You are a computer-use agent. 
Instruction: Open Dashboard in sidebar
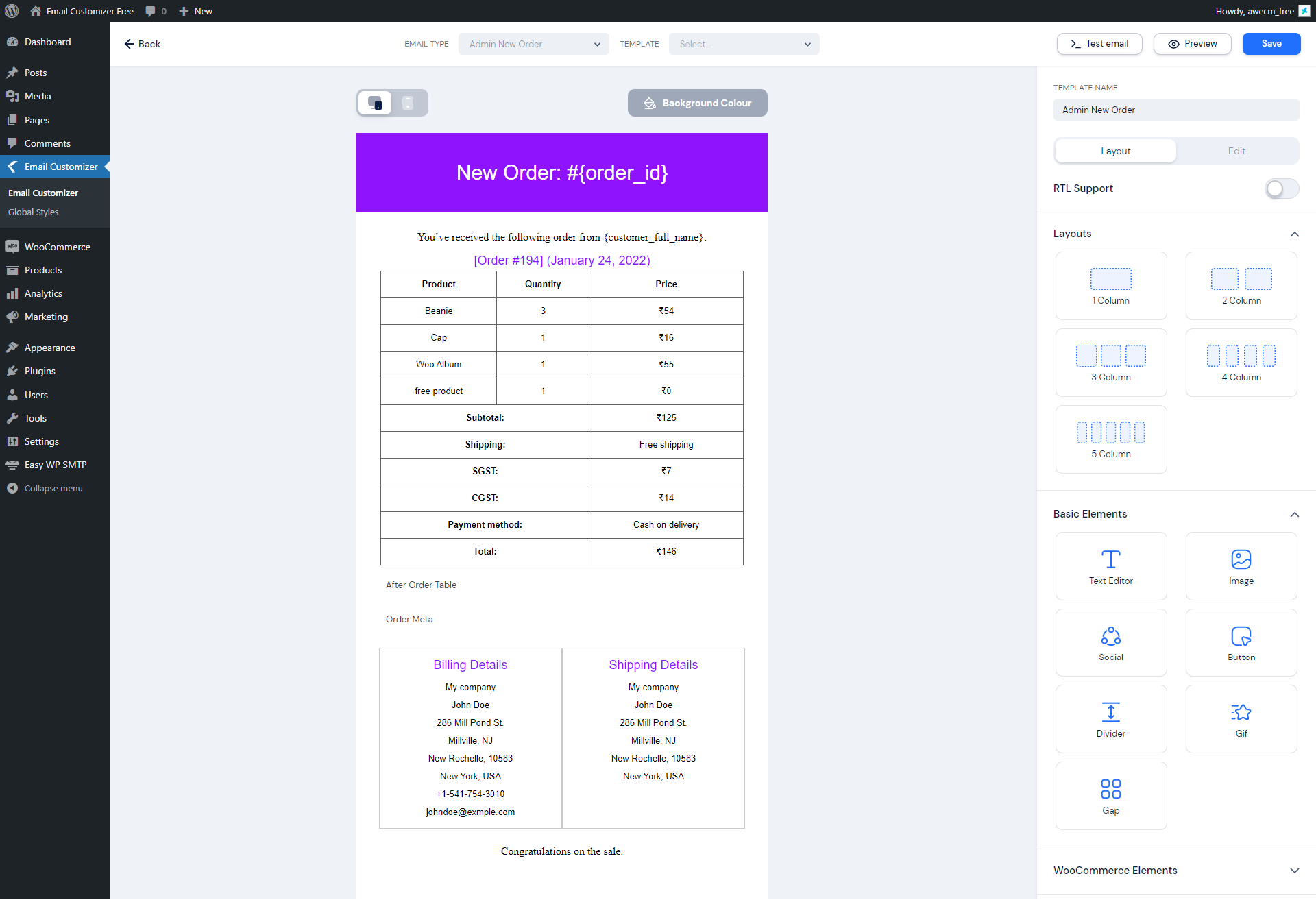pos(55,42)
